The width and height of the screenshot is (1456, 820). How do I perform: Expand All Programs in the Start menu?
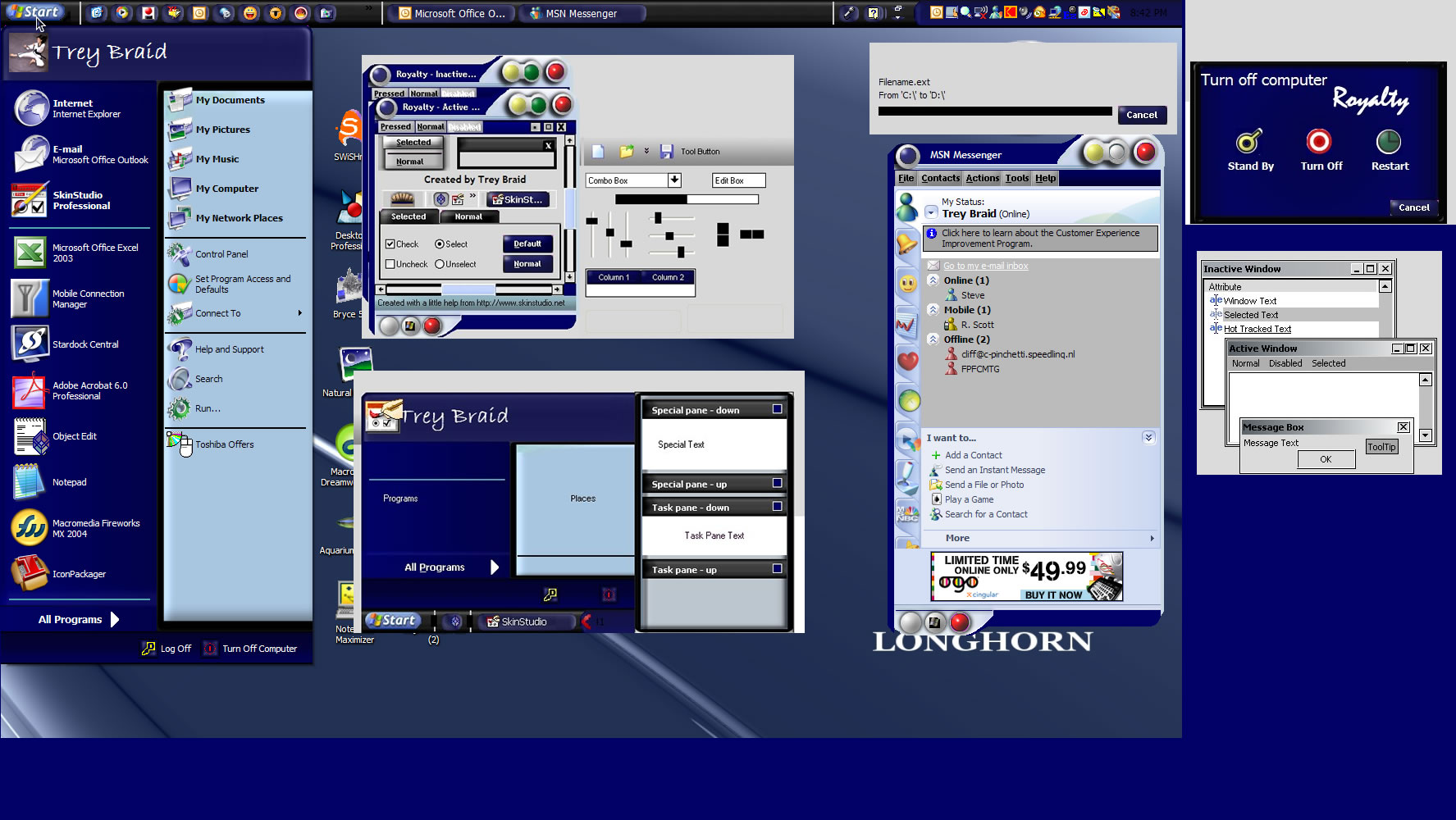pos(79,620)
